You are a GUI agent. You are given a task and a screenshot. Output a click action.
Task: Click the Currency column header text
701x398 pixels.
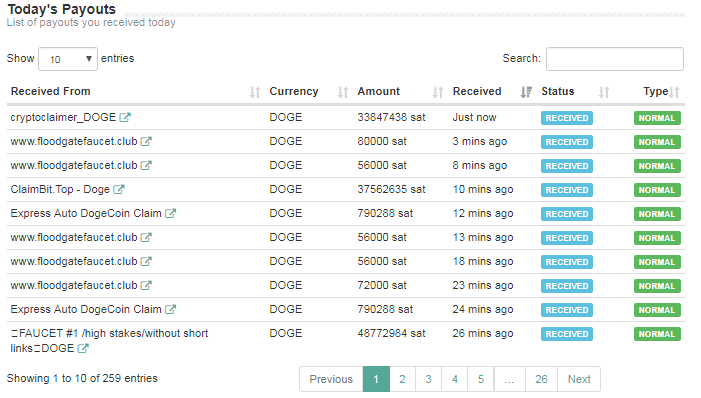pos(294,91)
